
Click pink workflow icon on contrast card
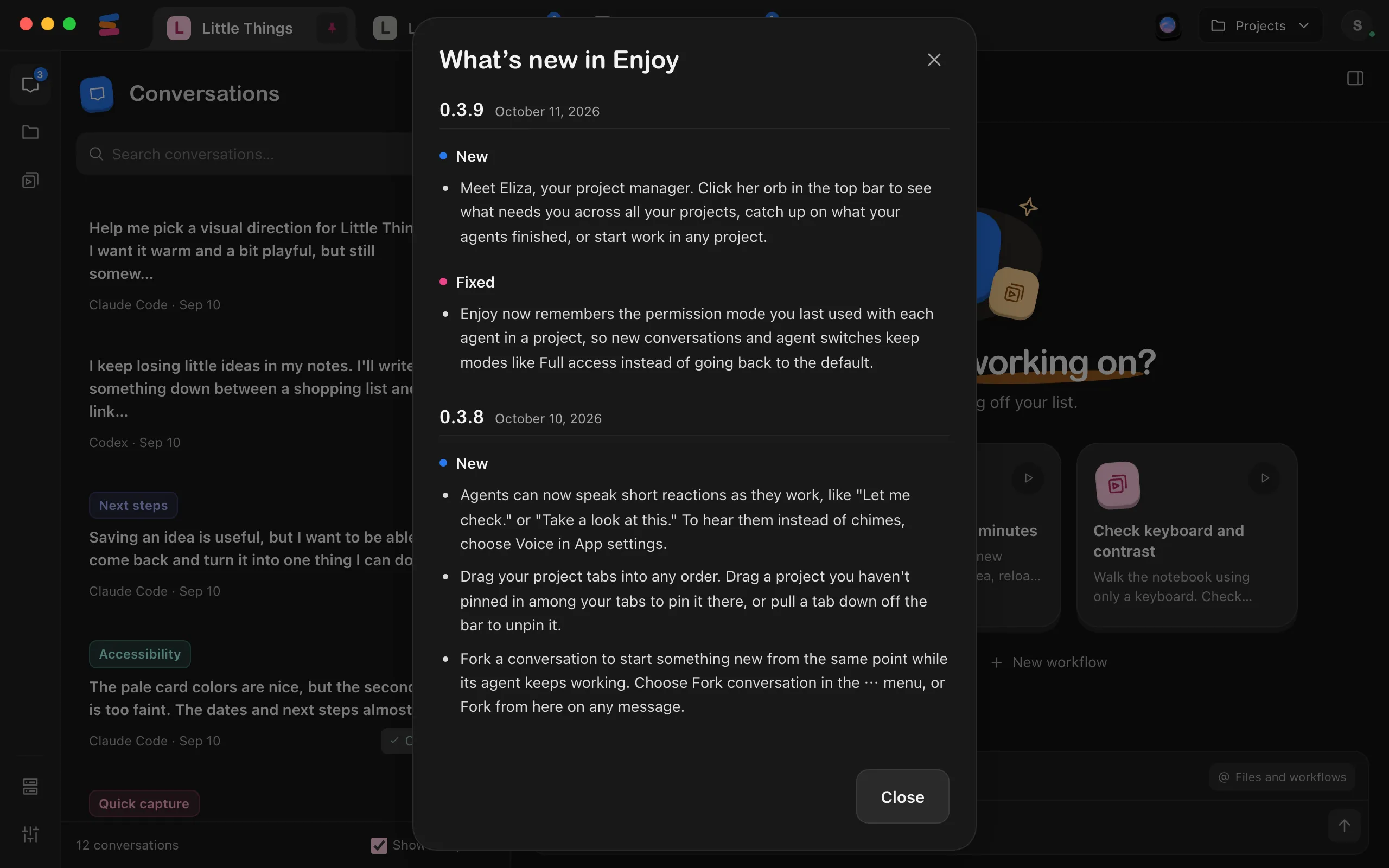pyautogui.click(x=1117, y=485)
